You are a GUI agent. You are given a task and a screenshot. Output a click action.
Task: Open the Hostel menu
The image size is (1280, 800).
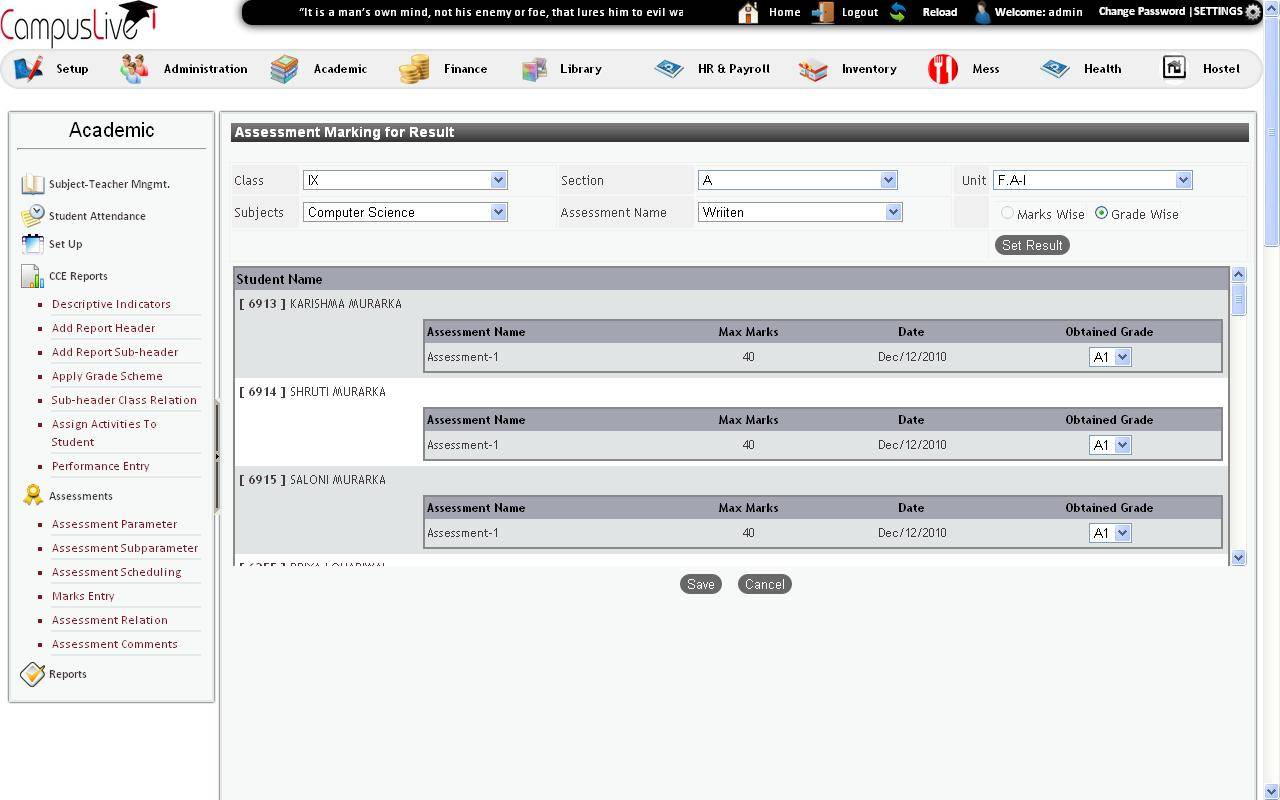(x=1221, y=69)
